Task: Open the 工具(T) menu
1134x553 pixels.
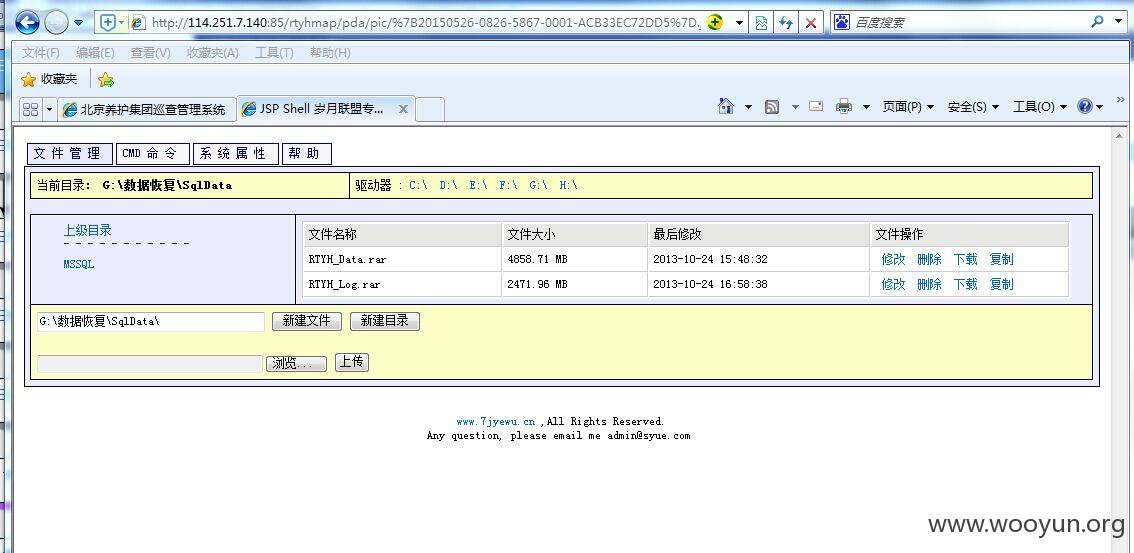Action: (274, 53)
